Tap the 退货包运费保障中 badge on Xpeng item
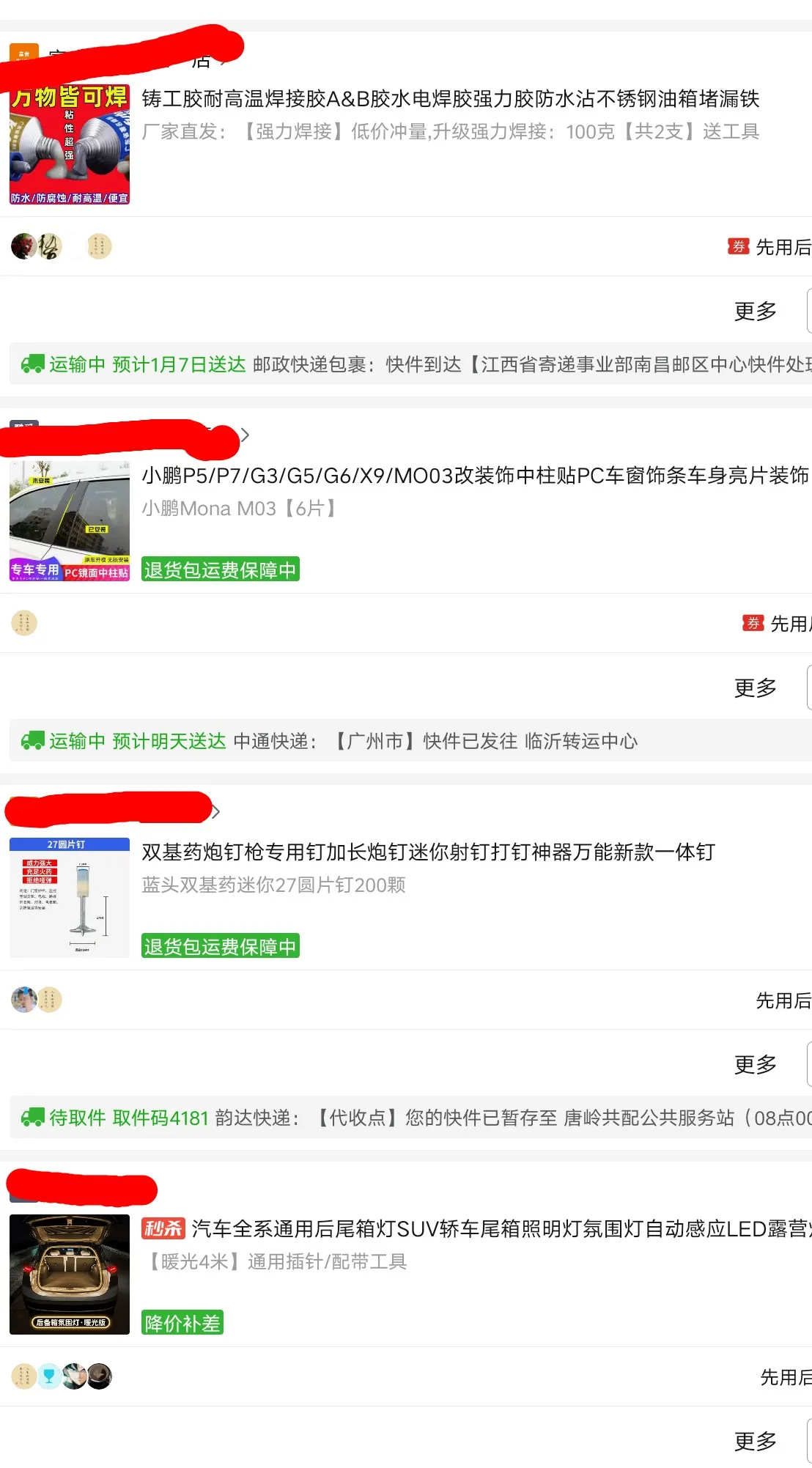The height and width of the screenshot is (1468, 812). point(221,569)
